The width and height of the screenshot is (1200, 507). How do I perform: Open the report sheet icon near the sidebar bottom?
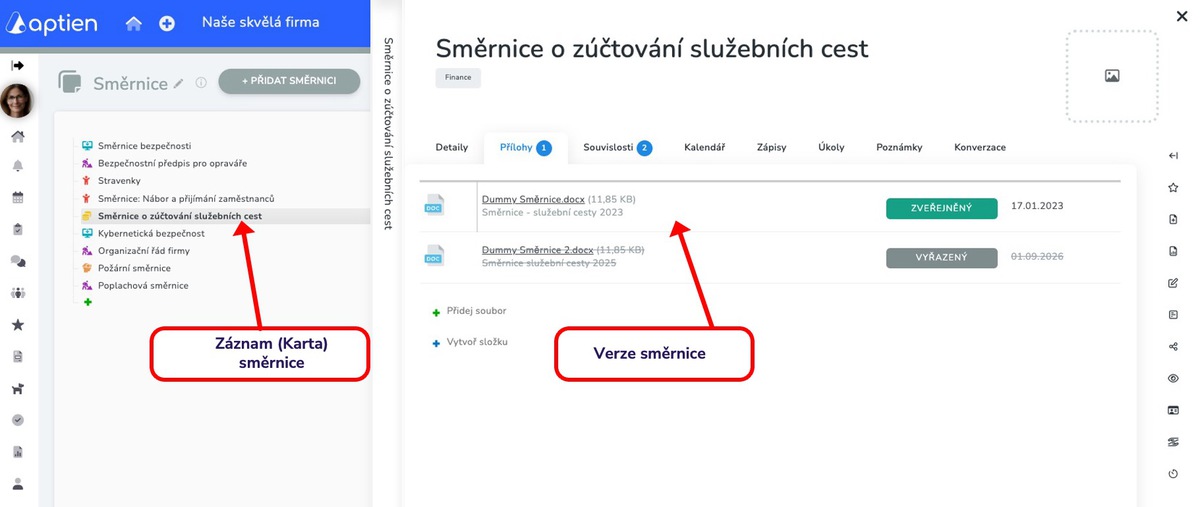point(17,452)
